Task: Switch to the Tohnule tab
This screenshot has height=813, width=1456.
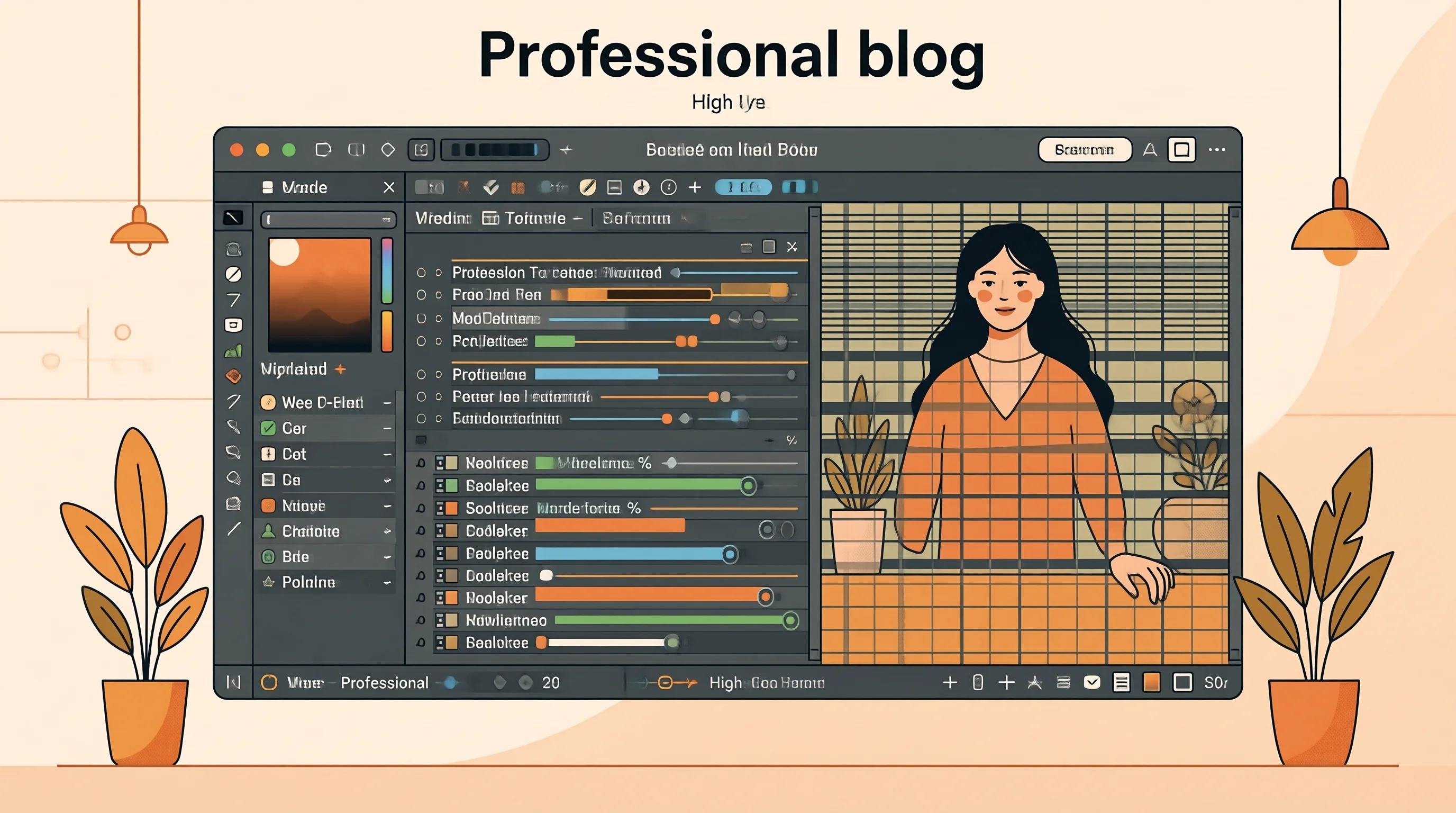Action: (524, 218)
